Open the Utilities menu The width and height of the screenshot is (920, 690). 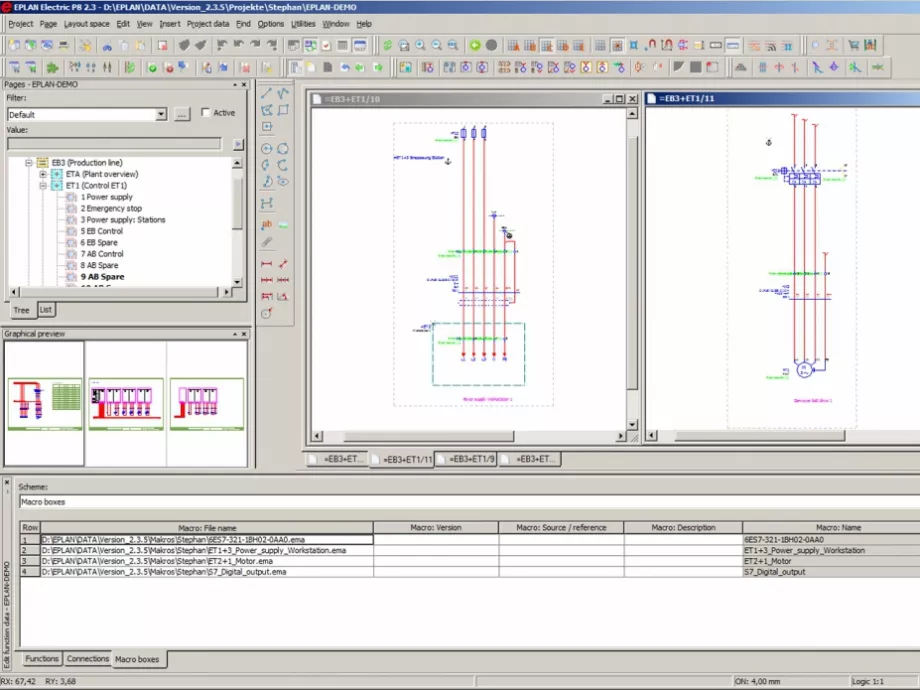point(303,24)
